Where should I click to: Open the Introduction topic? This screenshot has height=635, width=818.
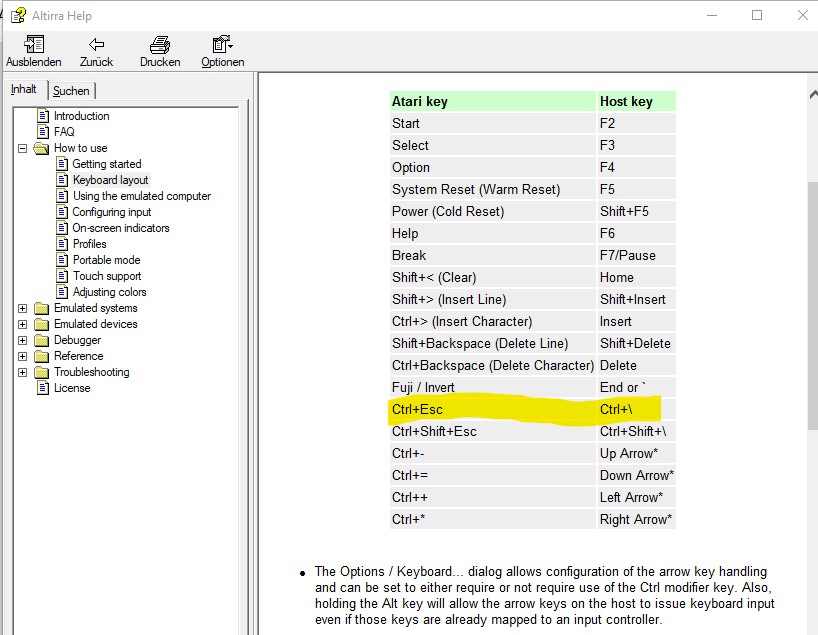[81, 116]
